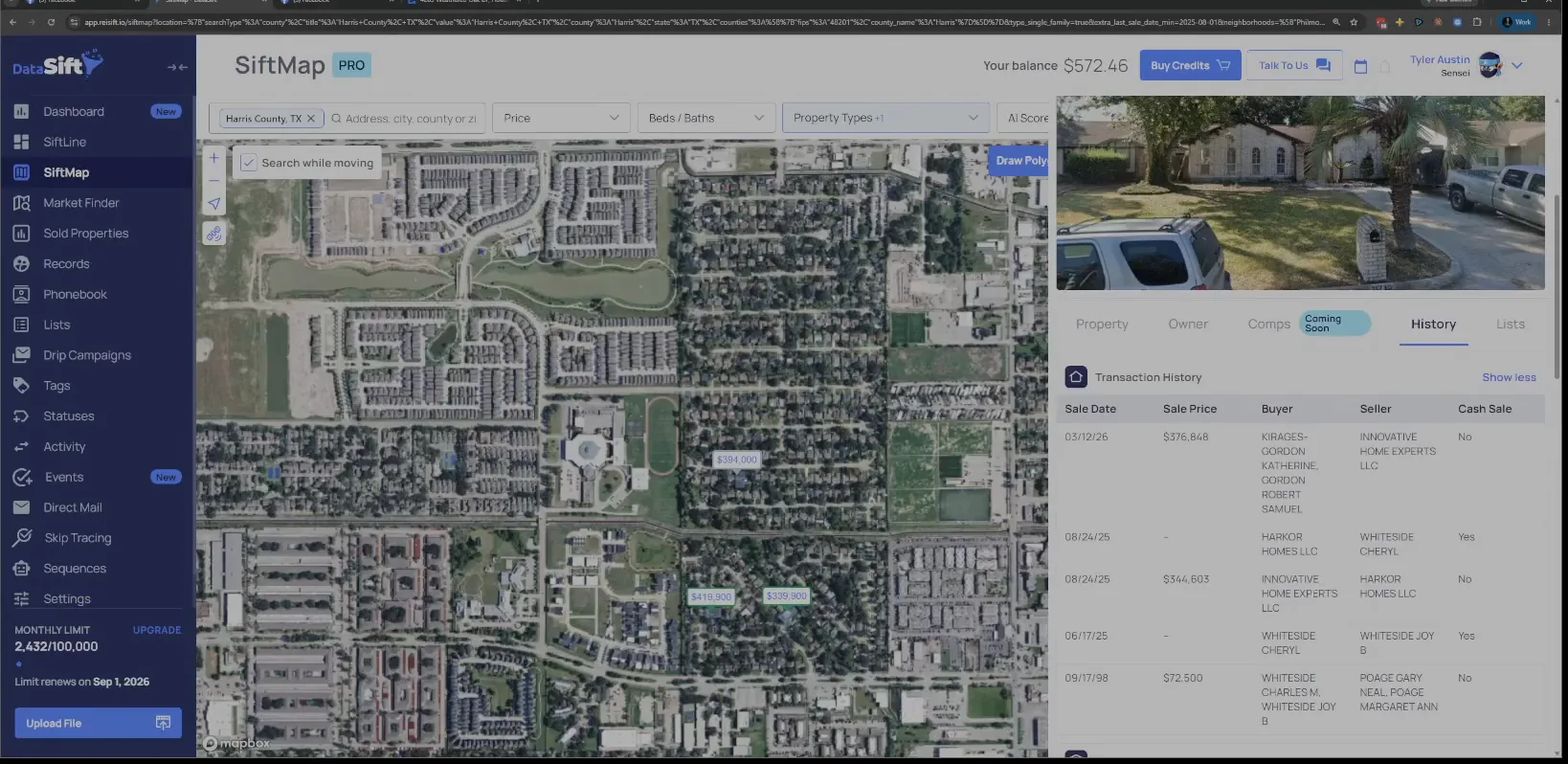1568x764 pixels.
Task: Zoom in the map with plus icon
Action: pyautogui.click(x=214, y=158)
